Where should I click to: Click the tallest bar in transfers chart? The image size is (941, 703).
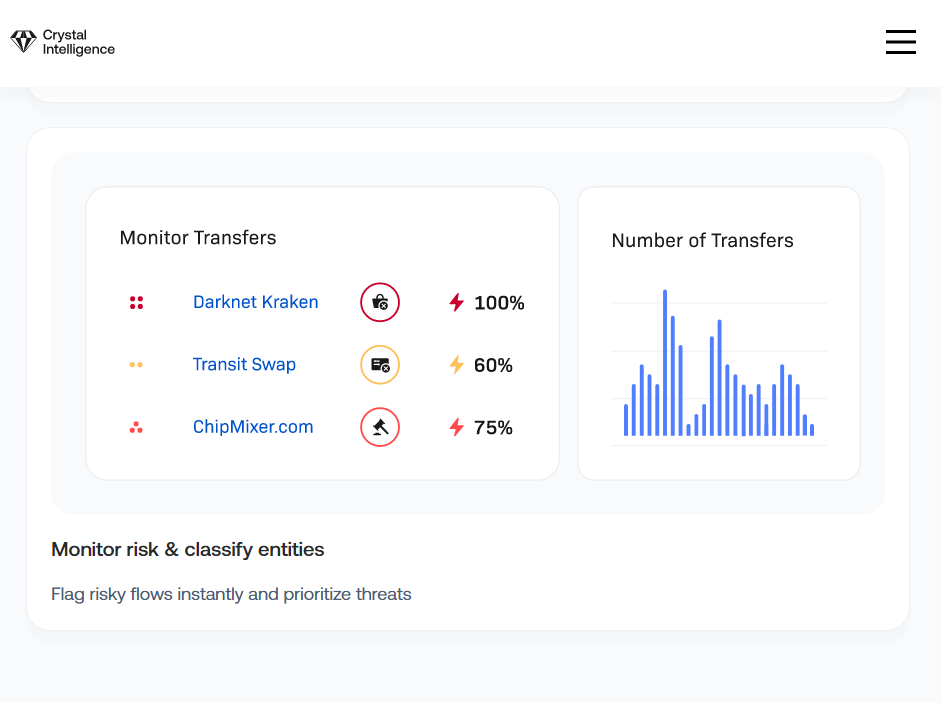pos(665,363)
